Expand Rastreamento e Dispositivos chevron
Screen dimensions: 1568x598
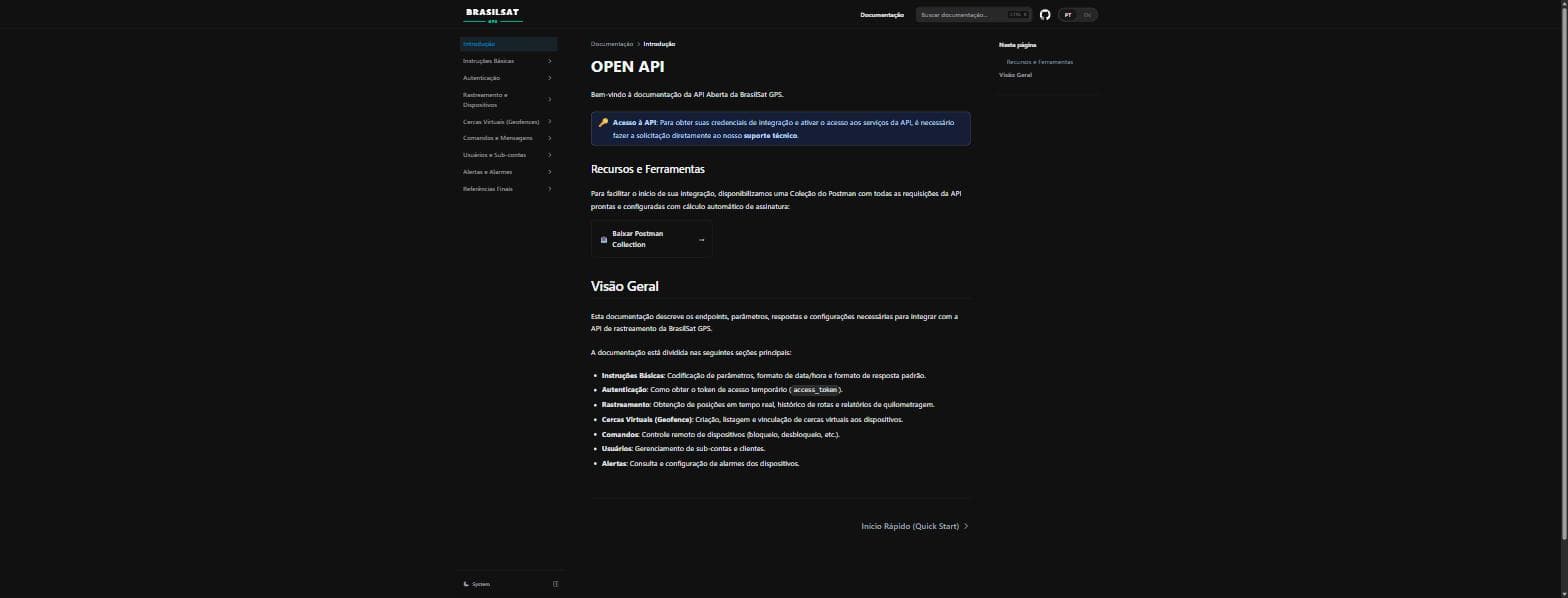click(550, 100)
